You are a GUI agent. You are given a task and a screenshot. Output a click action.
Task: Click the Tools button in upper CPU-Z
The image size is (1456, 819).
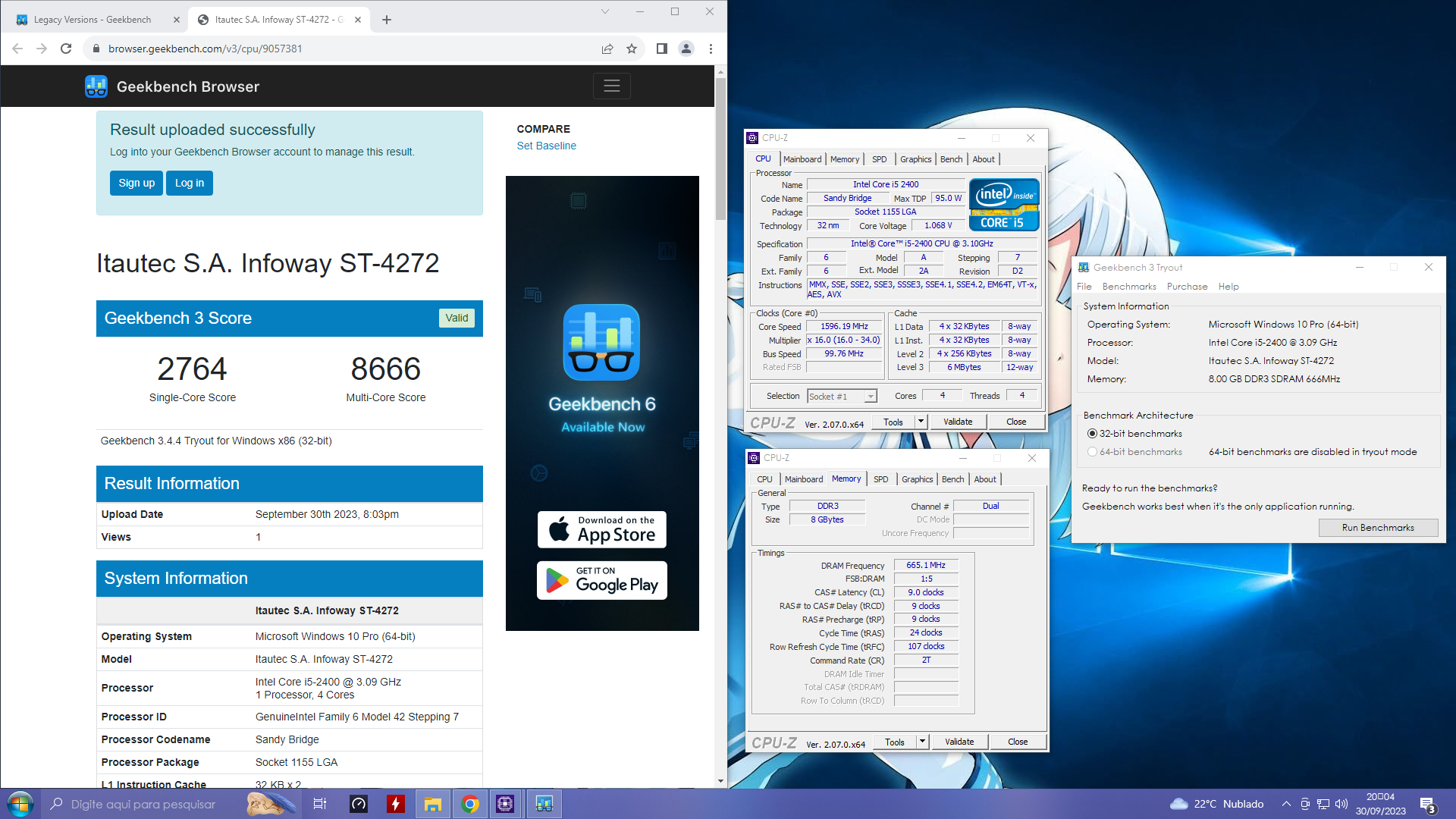coord(893,422)
